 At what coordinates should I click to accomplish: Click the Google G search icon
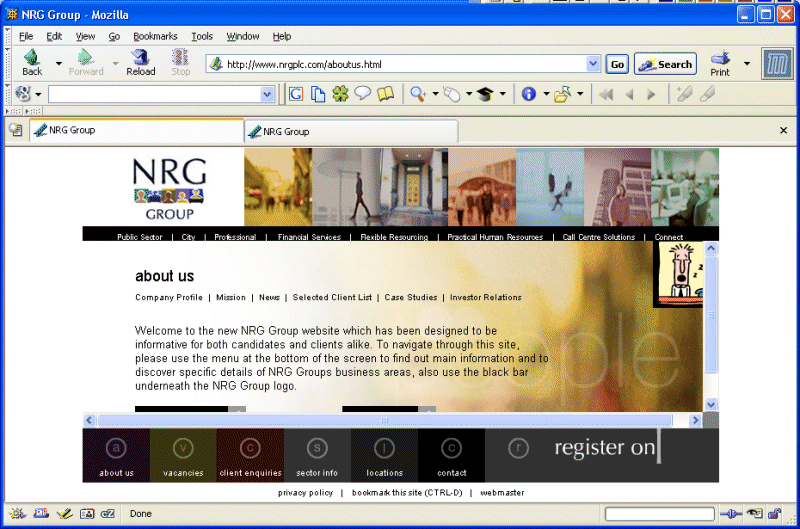click(296, 94)
